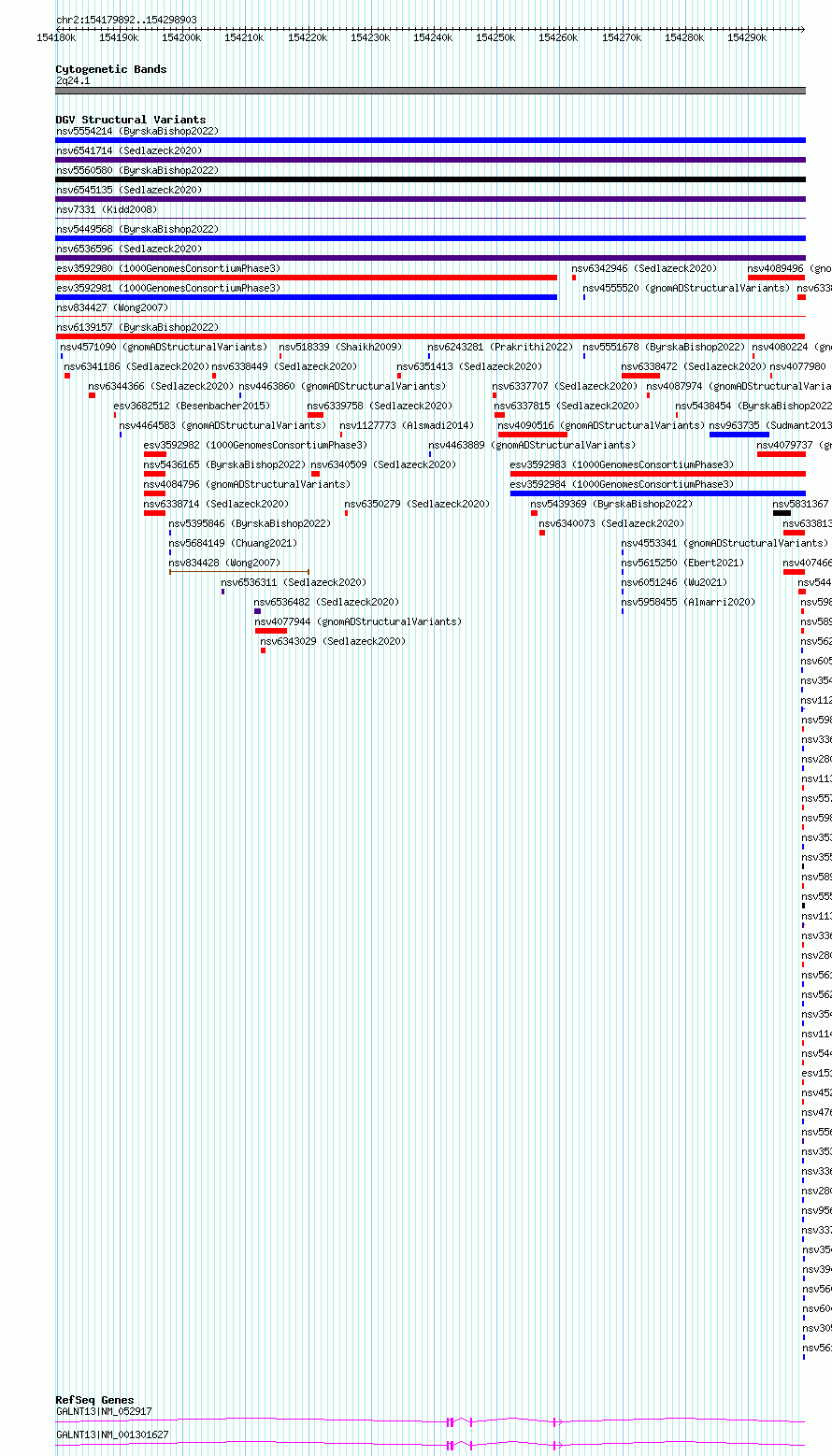Select the nsv4553341 (gnomADStructuralVariants) label
Viewport: 832px width, 1456px height.
724,544
